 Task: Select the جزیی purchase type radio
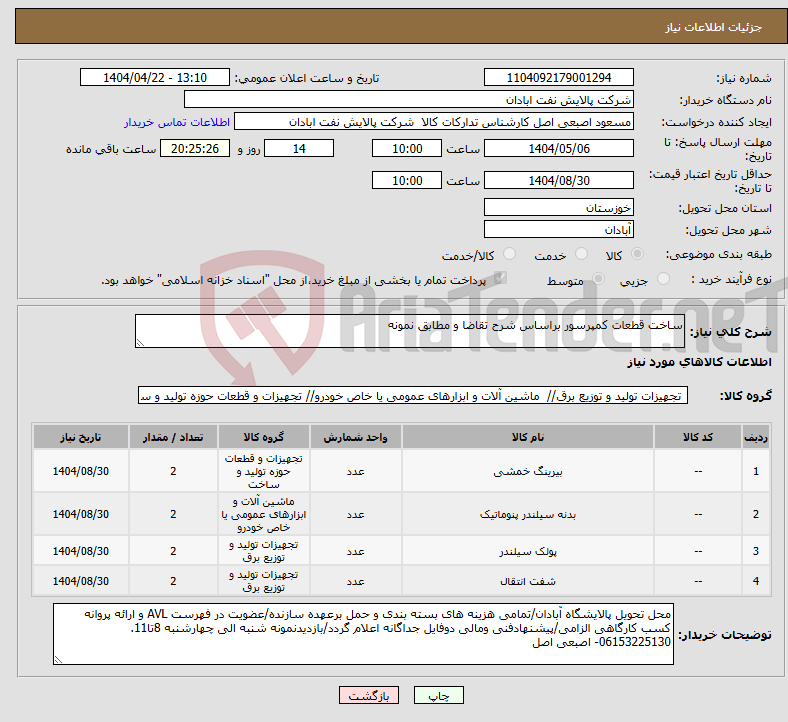663,279
